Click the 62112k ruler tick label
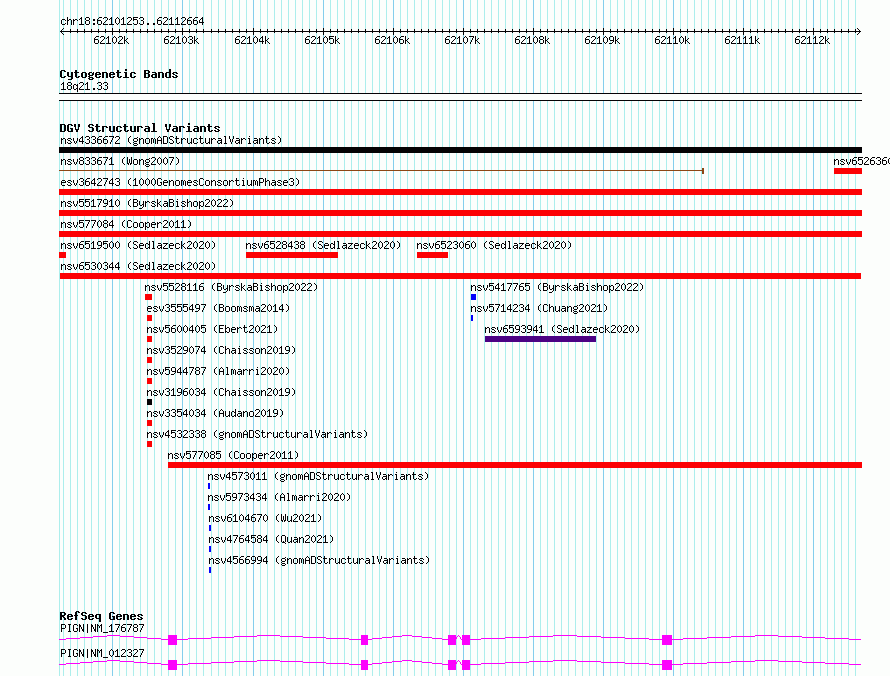890x676 pixels. coord(812,40)
